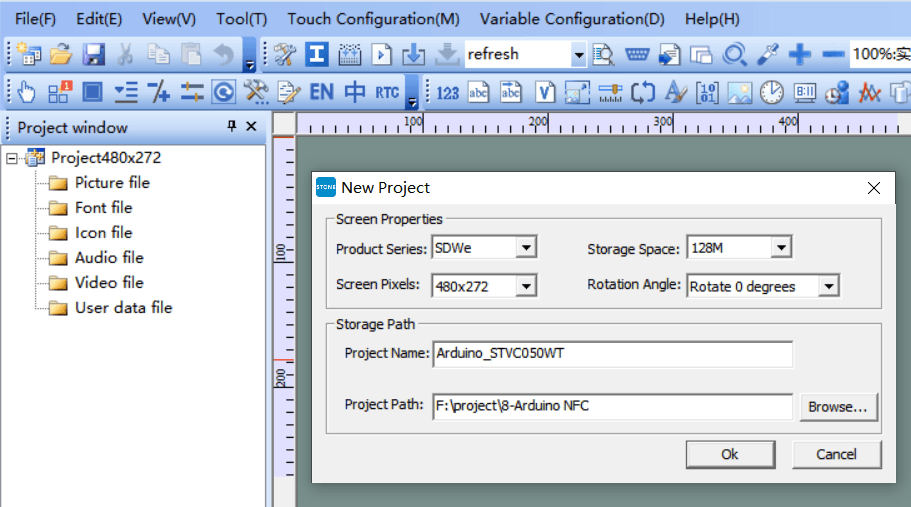Select the 123 numeric display icon
Screen dimensions: 911x507
point(447,93)
